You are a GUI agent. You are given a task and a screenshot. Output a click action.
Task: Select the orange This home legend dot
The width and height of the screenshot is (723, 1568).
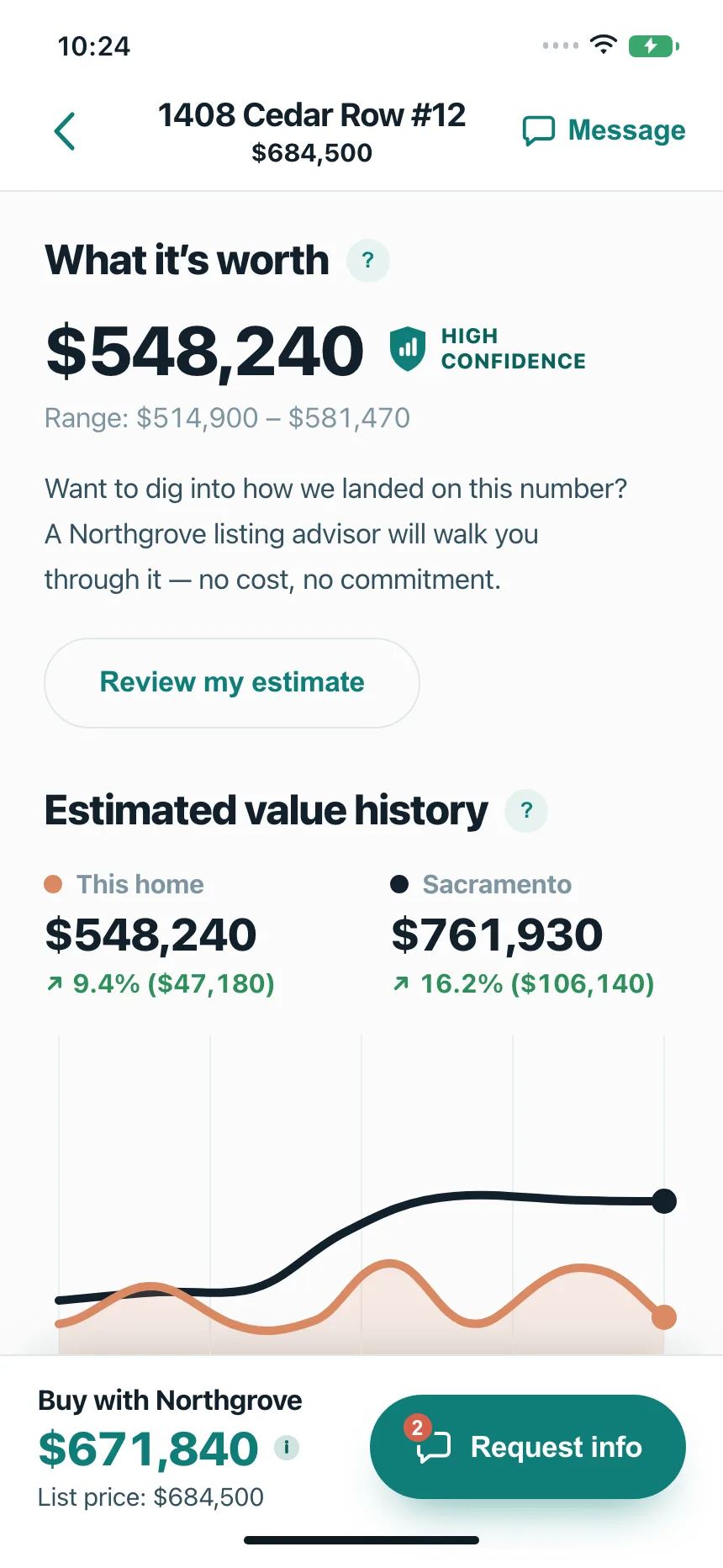pyautogui.click(x=53, y=884)
